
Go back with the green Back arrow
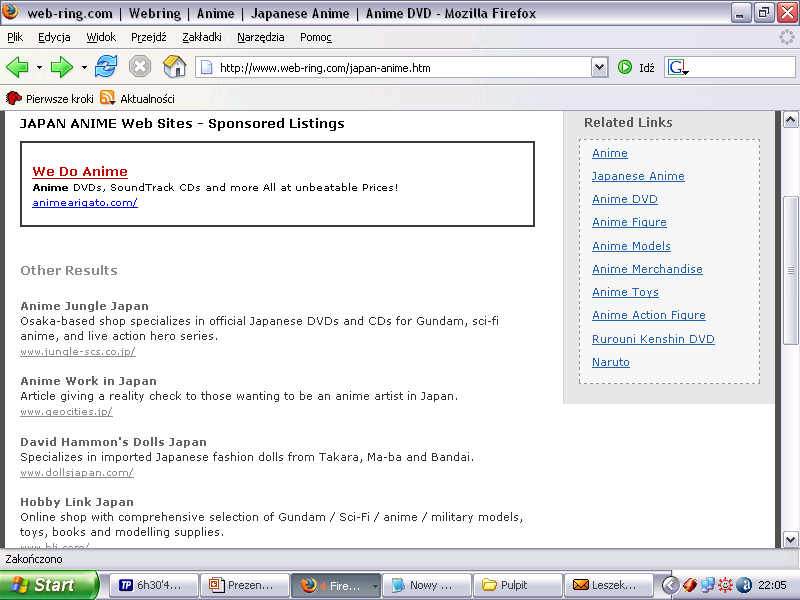pyautogui.click(x=17, y=67)
